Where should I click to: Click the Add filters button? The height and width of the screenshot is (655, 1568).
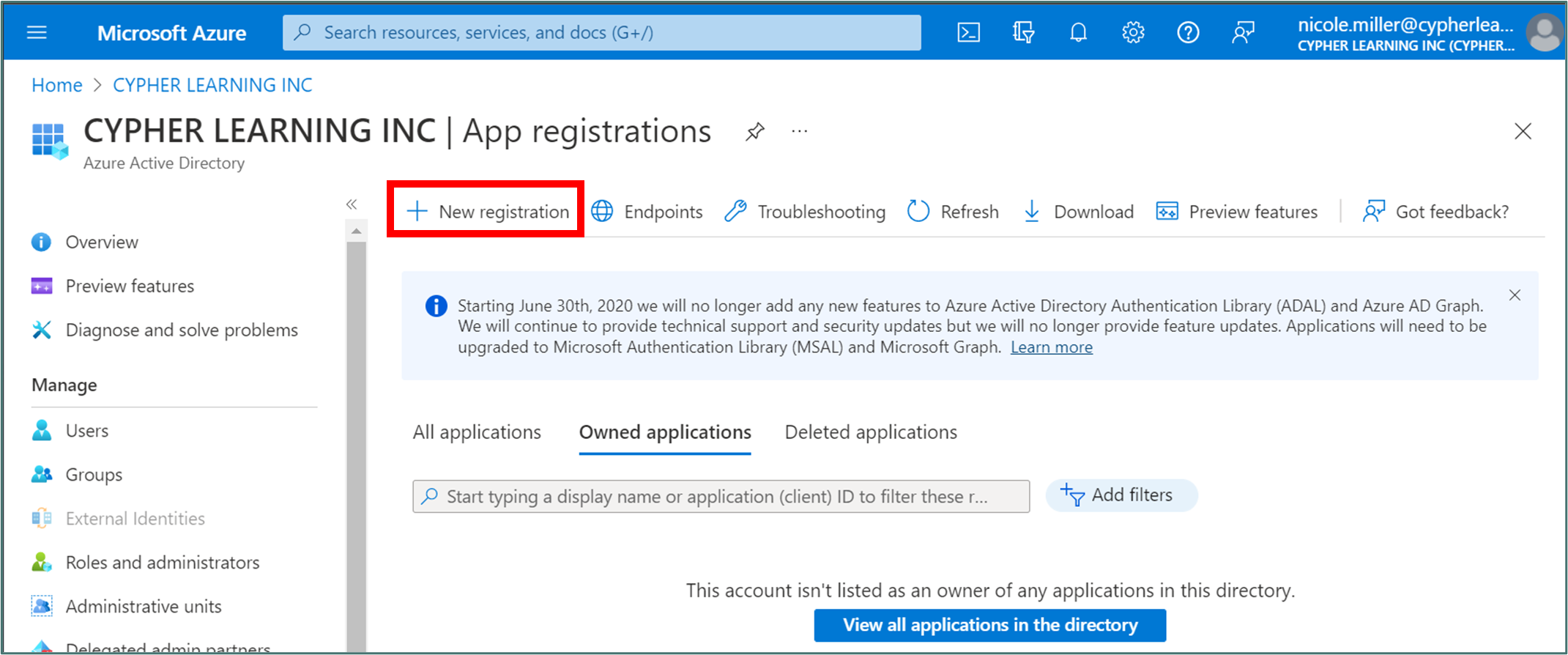point(1121,495)
